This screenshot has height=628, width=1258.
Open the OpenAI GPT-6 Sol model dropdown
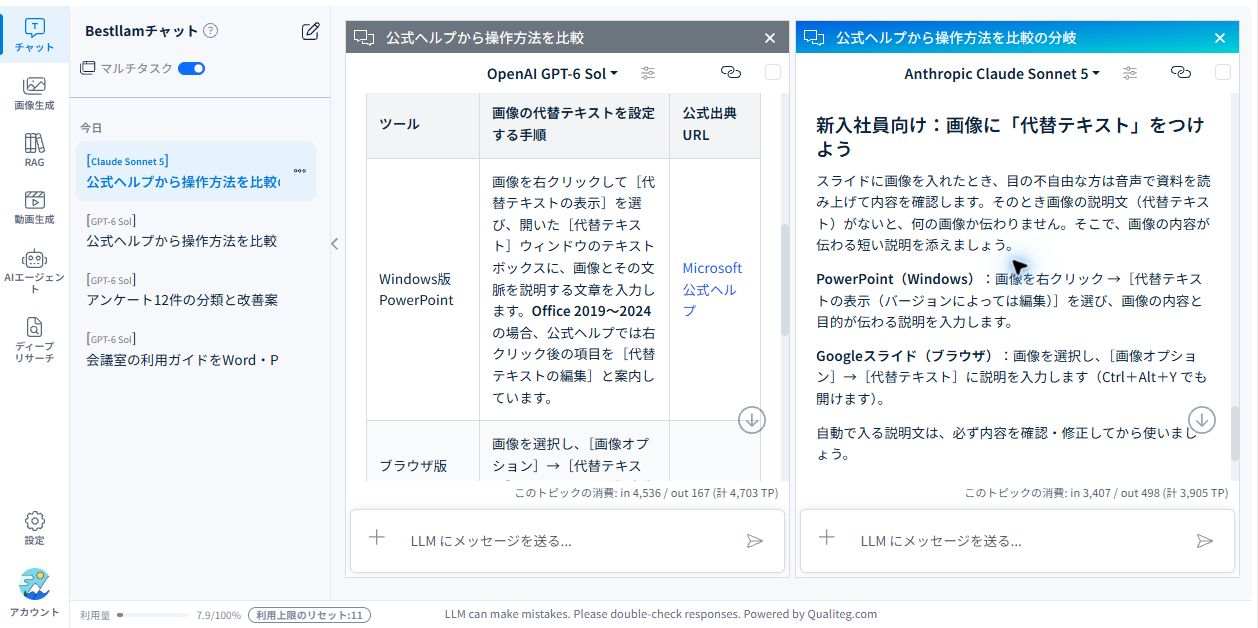pyautogui.click(x=552, y=74)
